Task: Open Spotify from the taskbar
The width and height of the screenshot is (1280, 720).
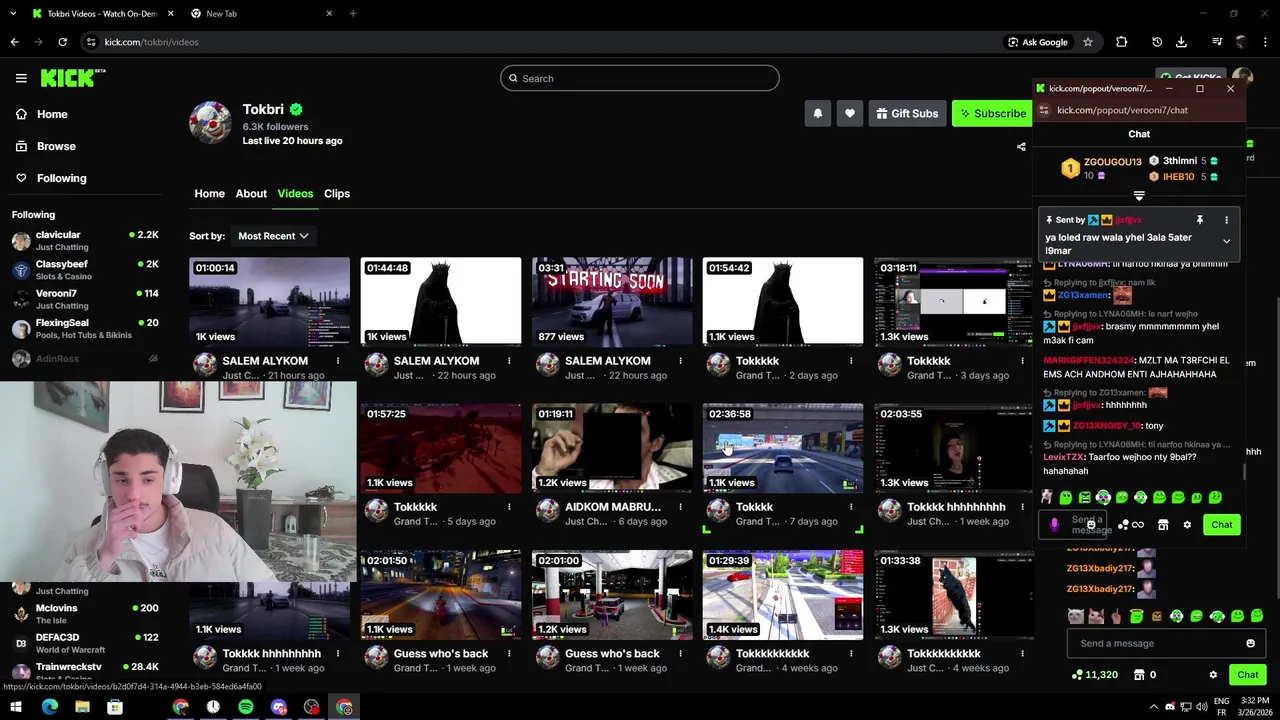Action: coord(246,707)
